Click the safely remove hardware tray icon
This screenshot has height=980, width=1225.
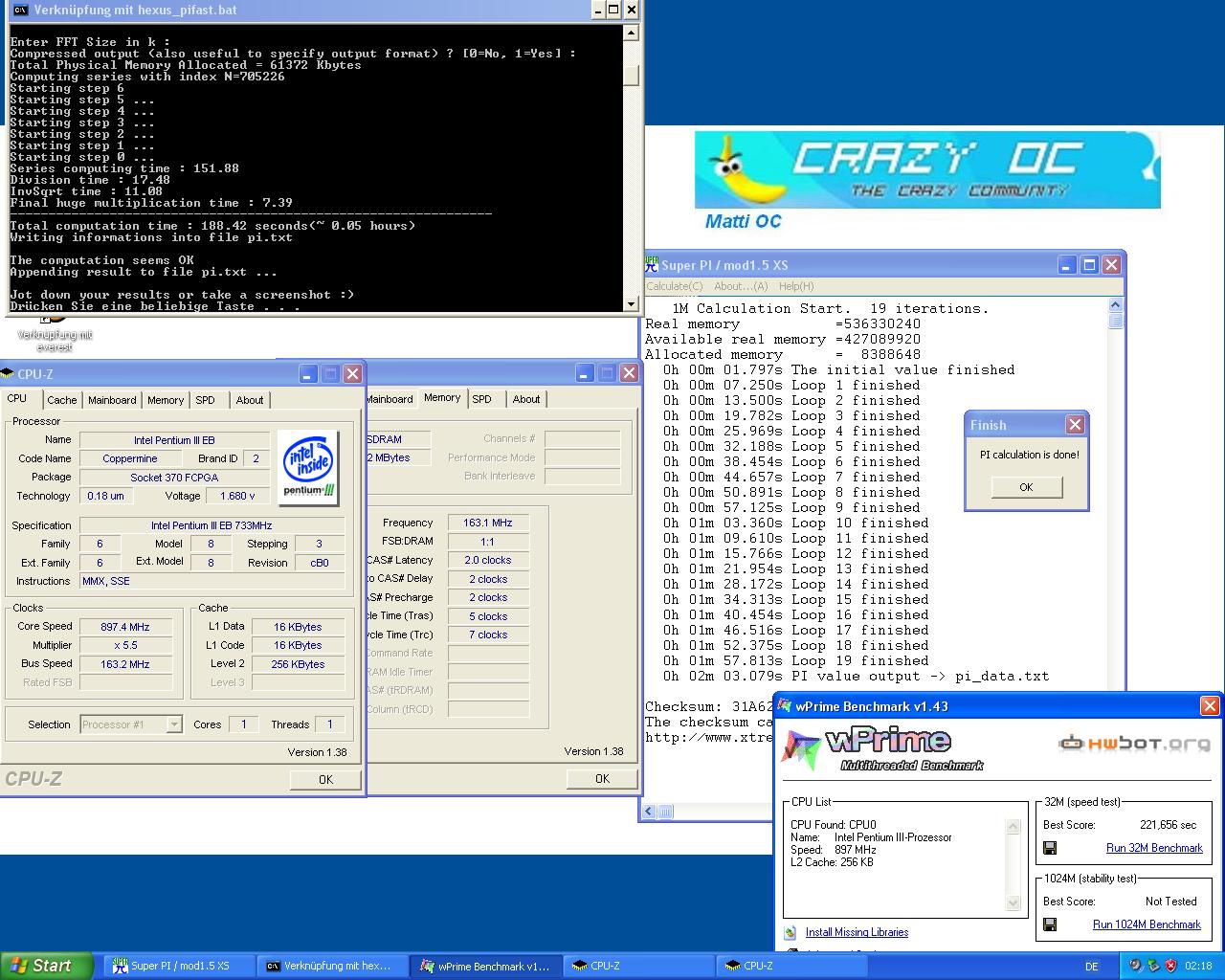(1153, 966)
